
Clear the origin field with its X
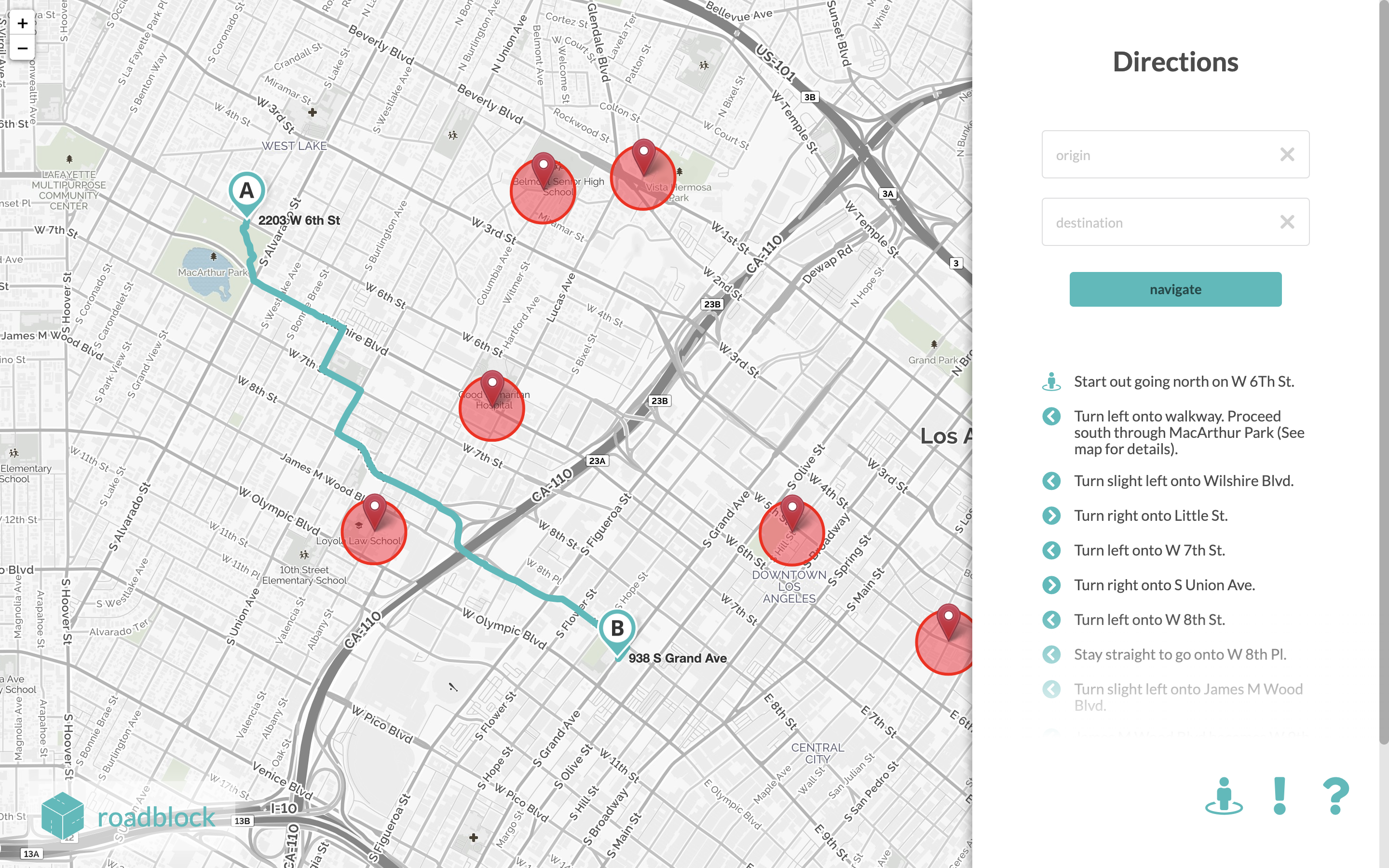(x=1287, y=154)
